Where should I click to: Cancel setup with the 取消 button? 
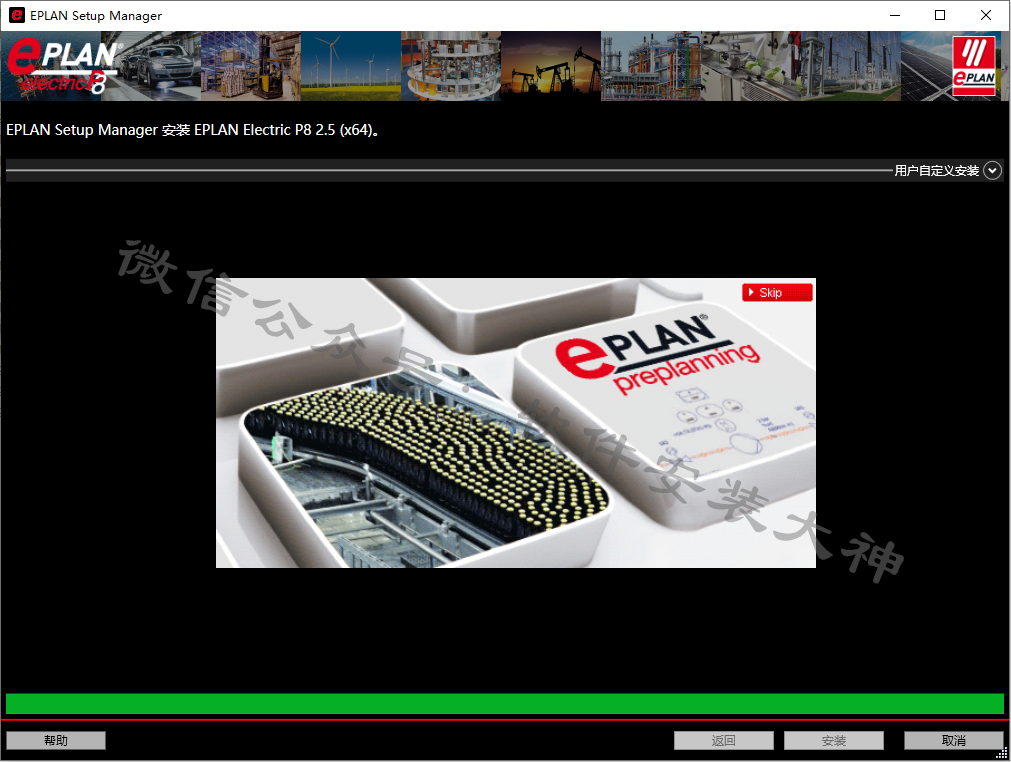(x=954, y=741)
